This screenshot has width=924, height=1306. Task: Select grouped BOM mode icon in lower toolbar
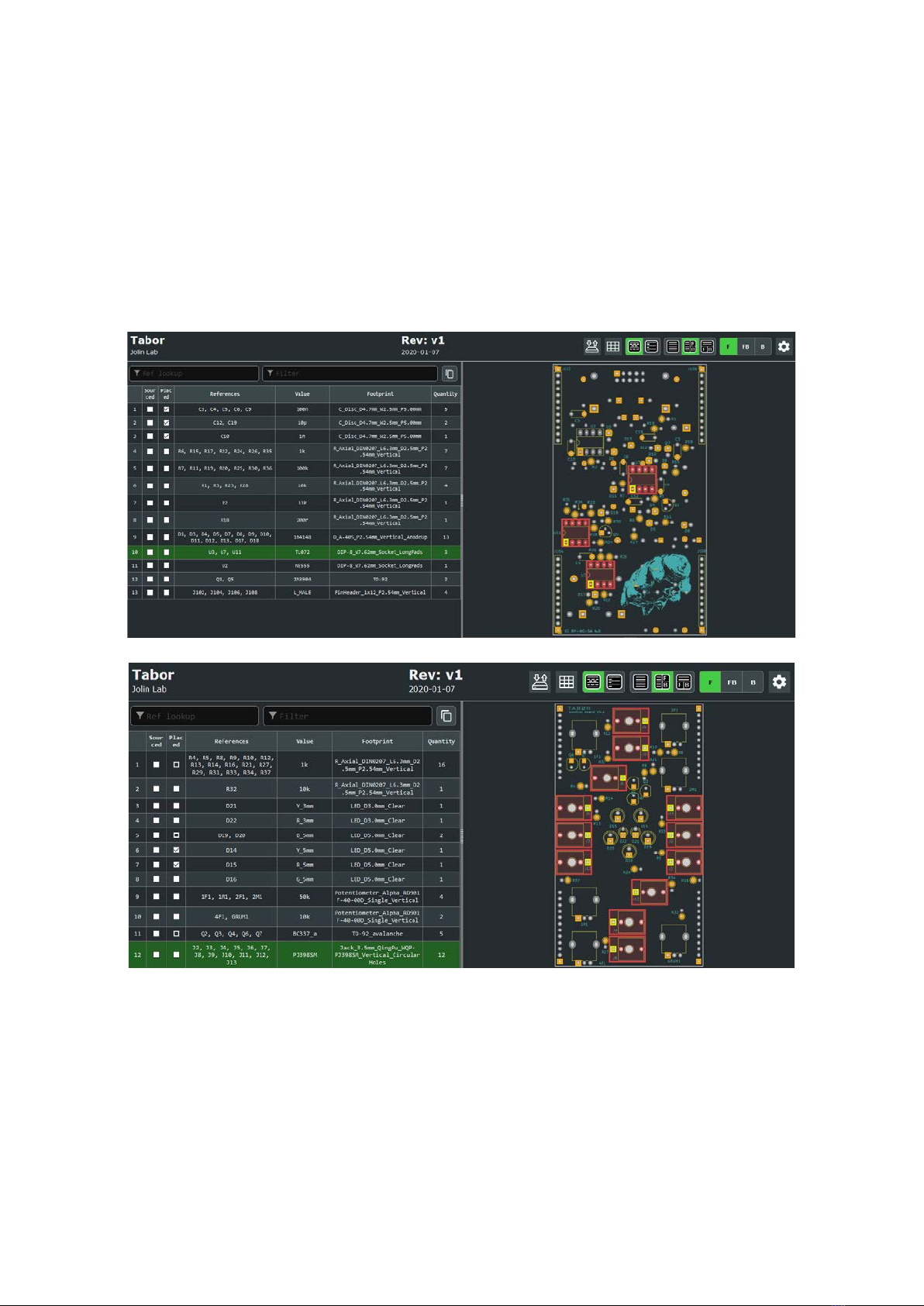click(593, 682)
